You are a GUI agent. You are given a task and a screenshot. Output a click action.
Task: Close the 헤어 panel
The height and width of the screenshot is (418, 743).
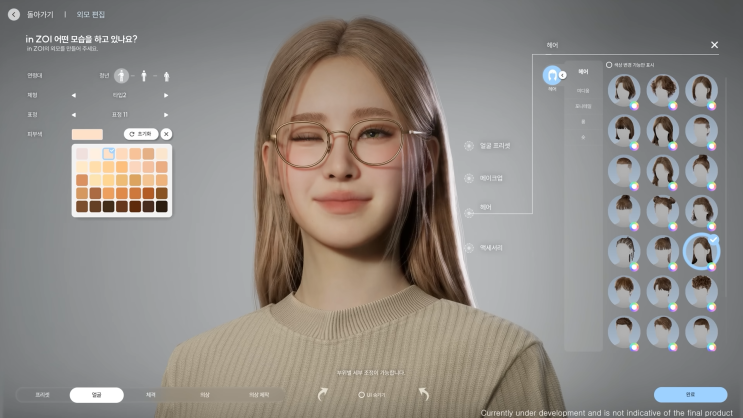pyautogui.click(x=714, y=45)
